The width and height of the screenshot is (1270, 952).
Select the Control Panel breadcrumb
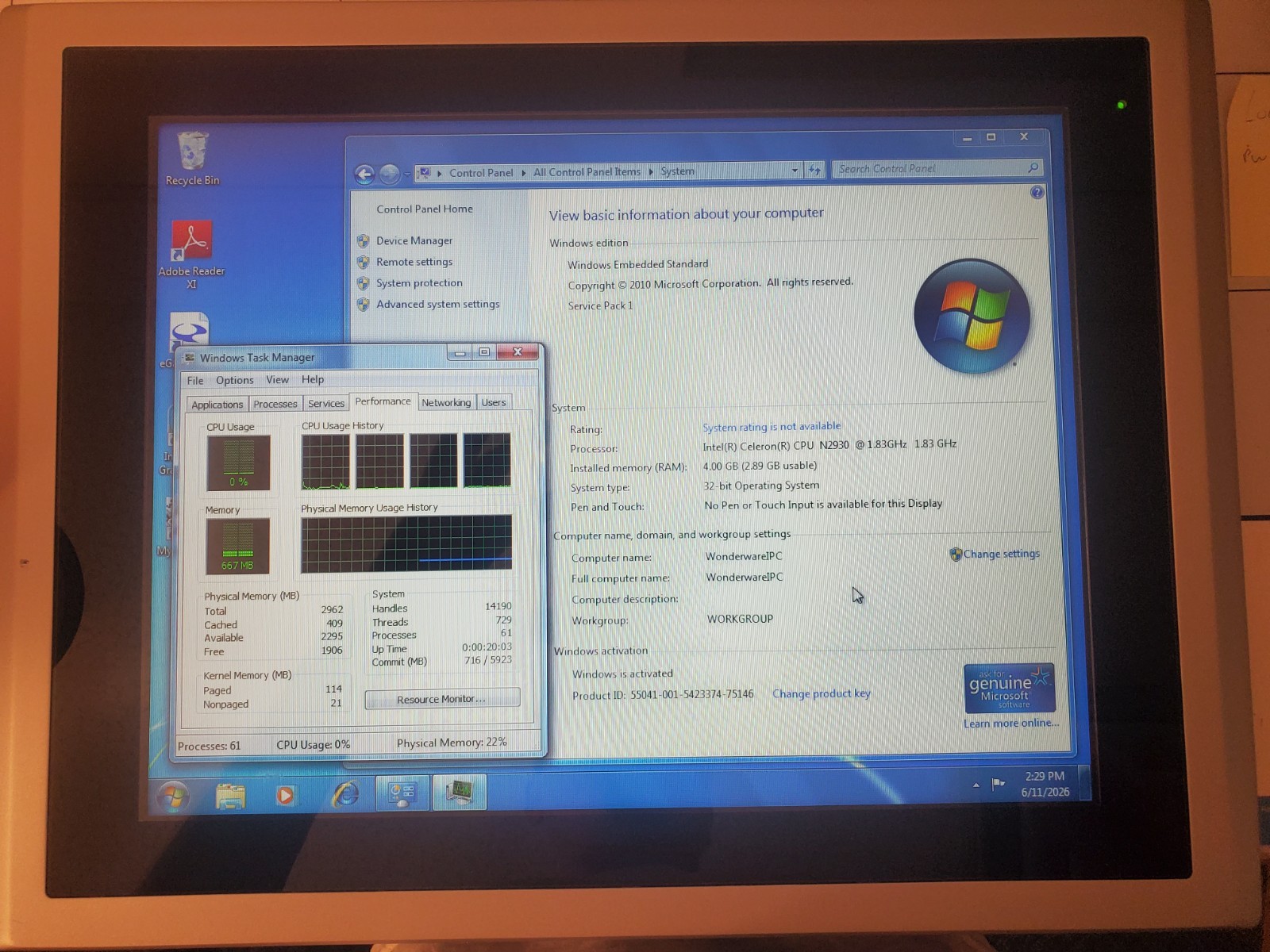(480, 172)
